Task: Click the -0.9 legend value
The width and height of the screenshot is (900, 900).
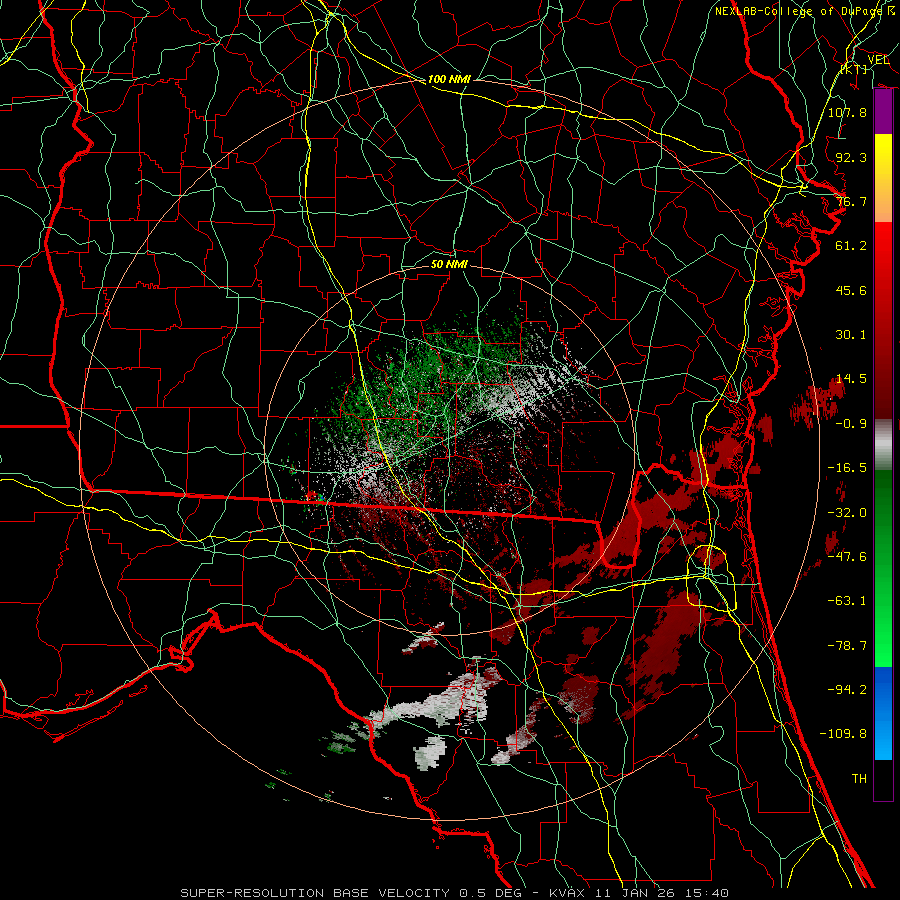Action: point(851,424)
